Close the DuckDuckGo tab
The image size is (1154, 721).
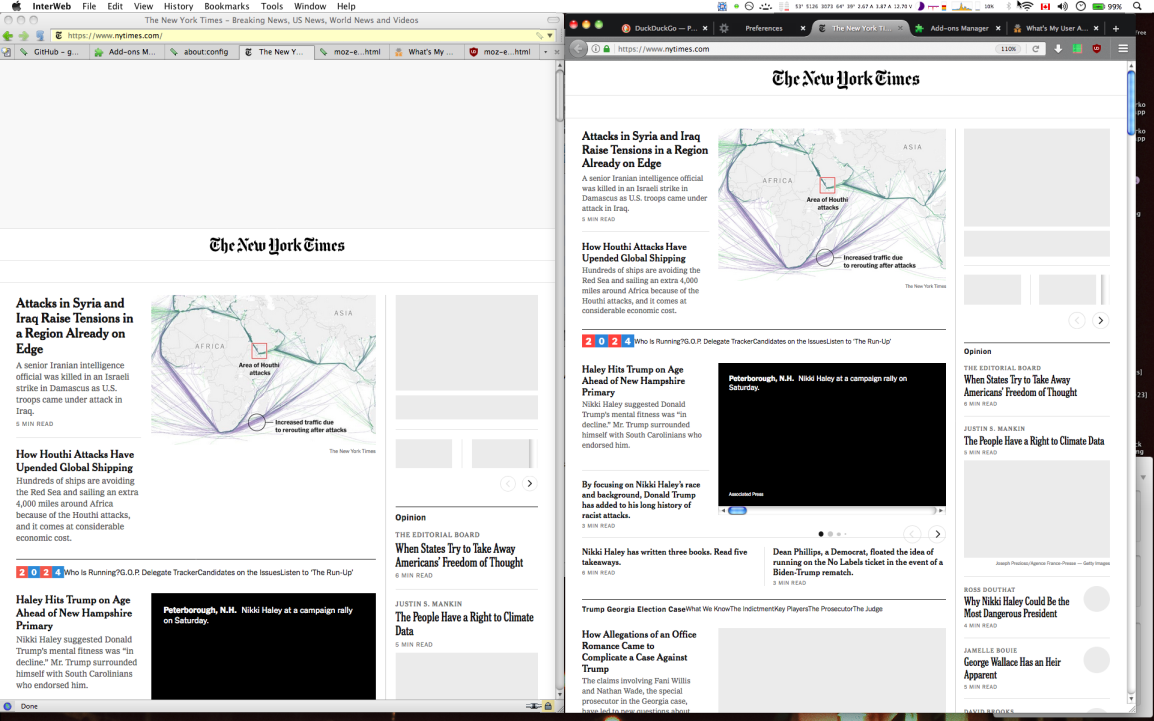click(x=705, y=28)
